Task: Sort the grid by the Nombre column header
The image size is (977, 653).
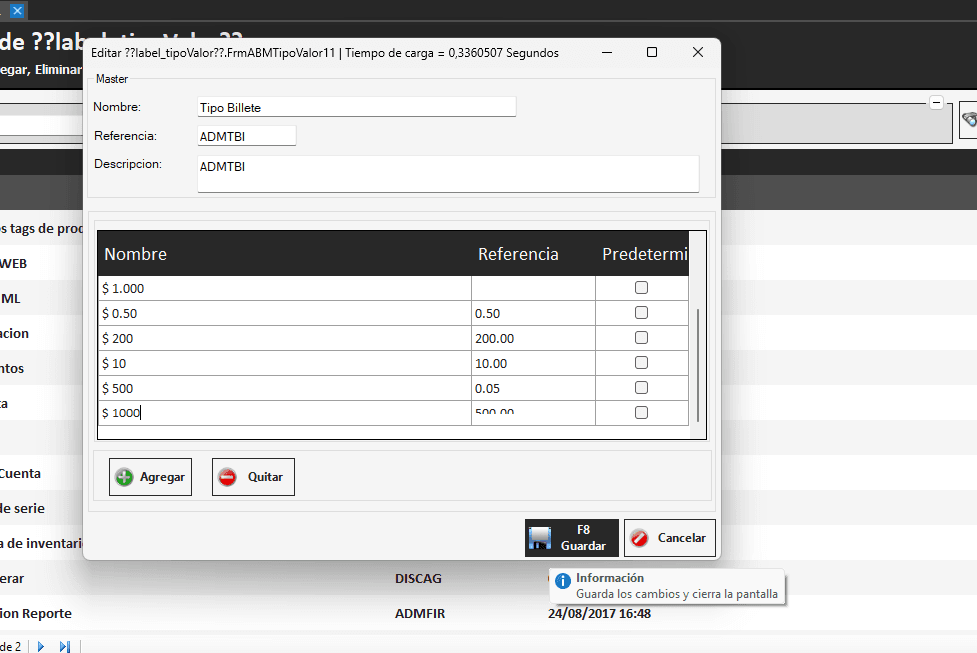Action: pos(136,254)
